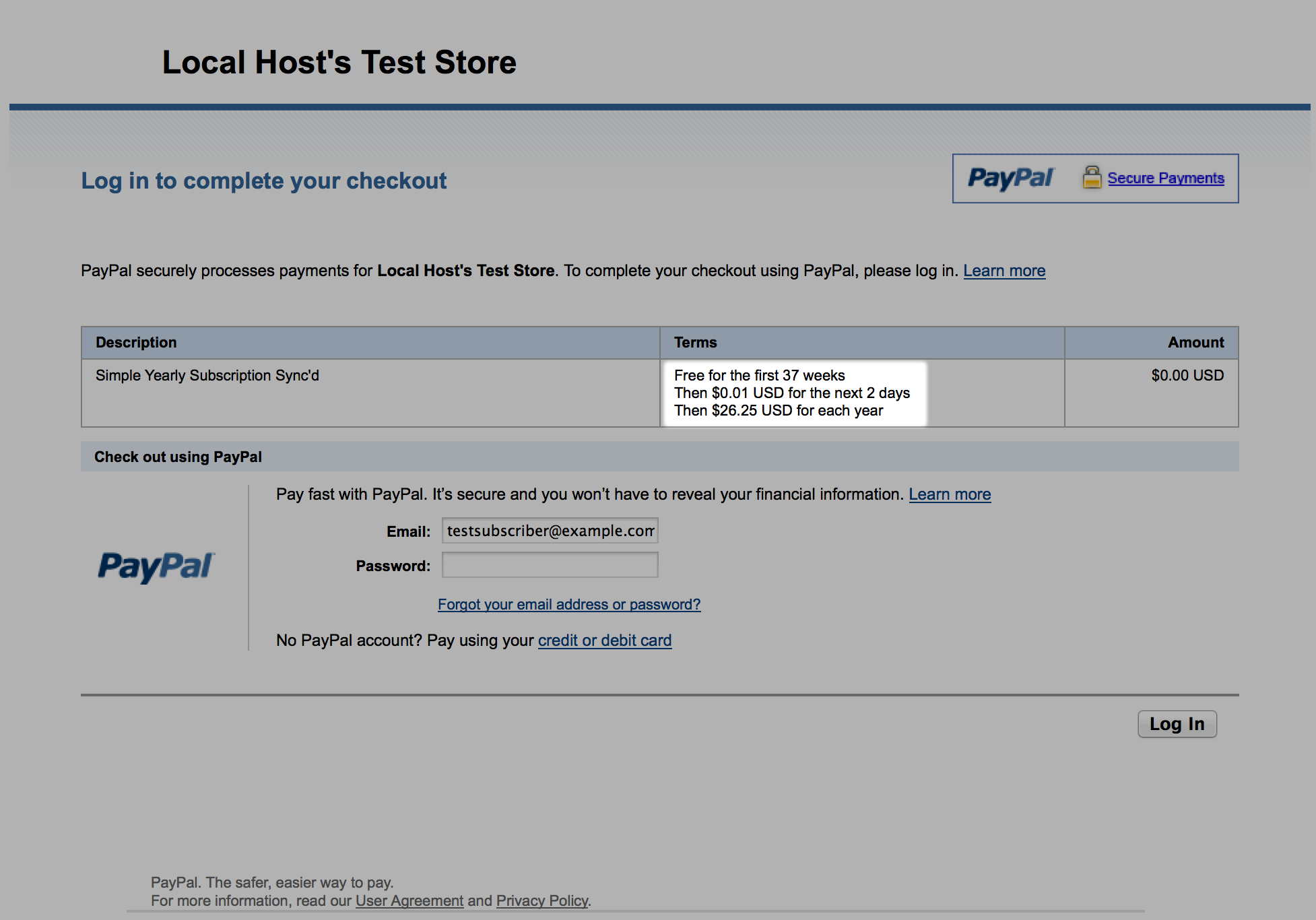Open Learn more link after please log in

click(x=1004, y=271)
